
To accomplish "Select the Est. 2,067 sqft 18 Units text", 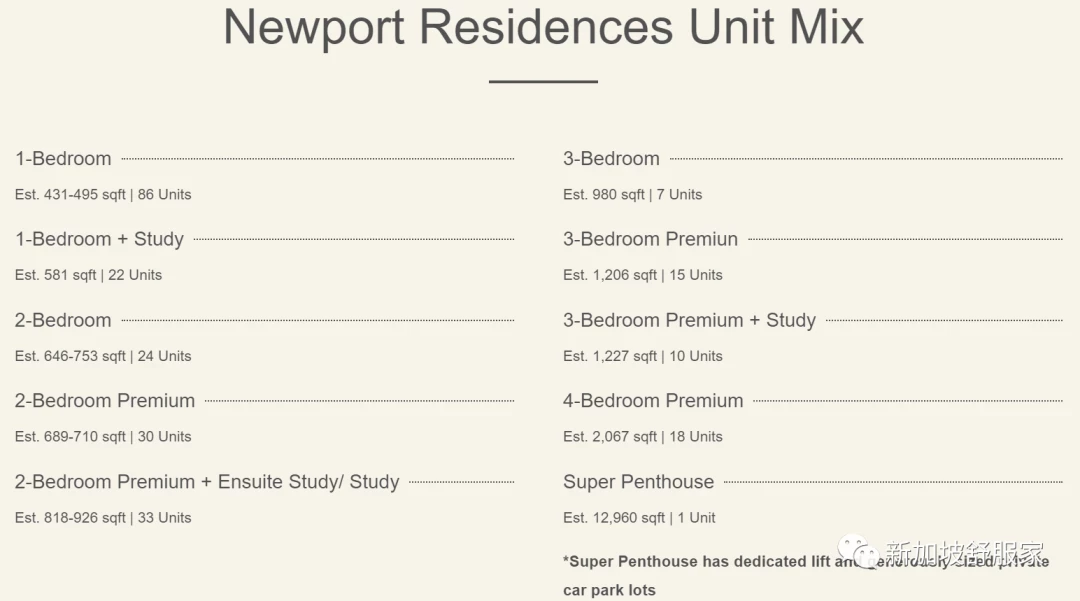I will coord(643,437).
